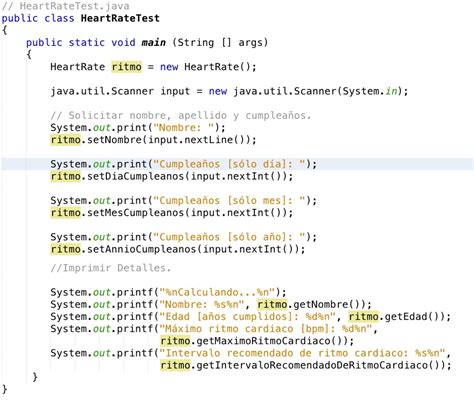Click the //Imprimir Detalles comment
The image size is (474, 405).
coord(110,268)
